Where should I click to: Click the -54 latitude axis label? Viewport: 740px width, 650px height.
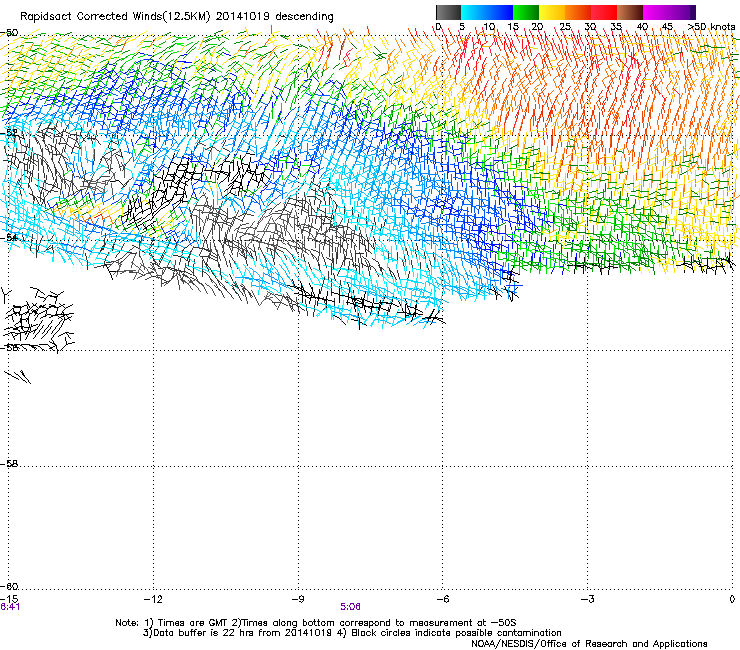pyautogui.click(x=10, y=237)
